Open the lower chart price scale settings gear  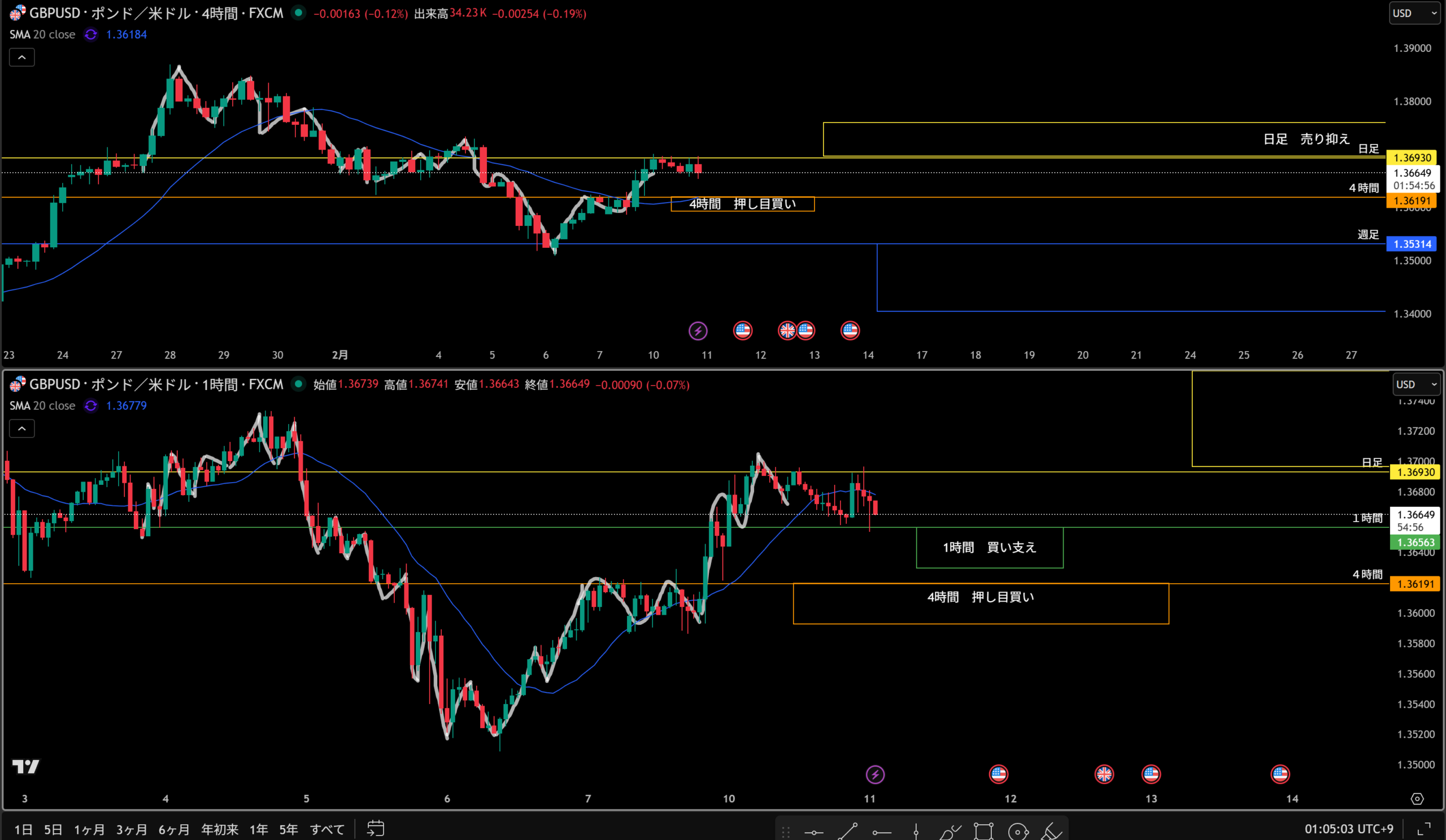click(x=1417, y=799)
